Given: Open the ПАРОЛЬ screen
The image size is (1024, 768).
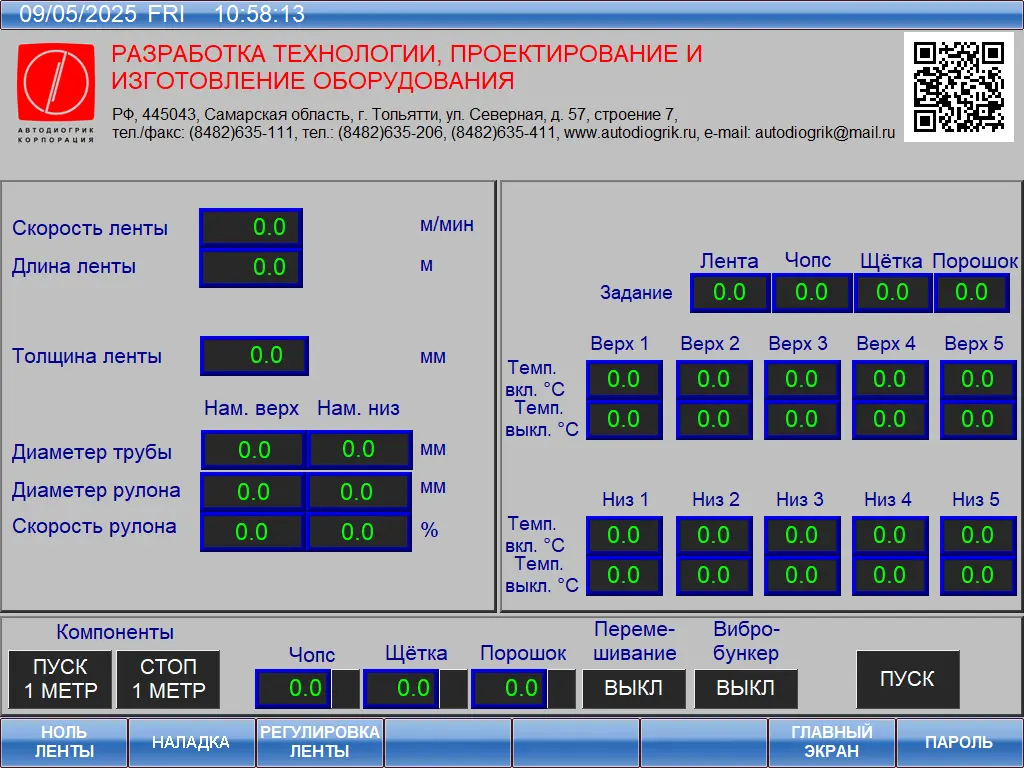Looking at the screenshot, I should [959, 743].
